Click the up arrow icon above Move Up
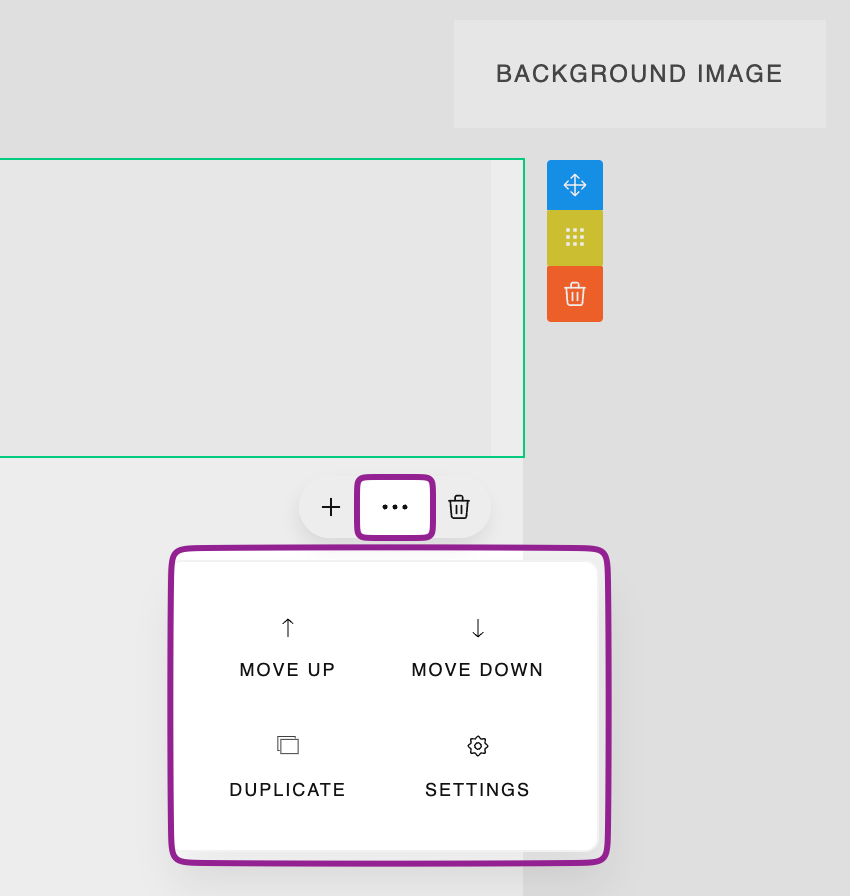Viewport: 850px width, 896px height. [x=288, y=628]
